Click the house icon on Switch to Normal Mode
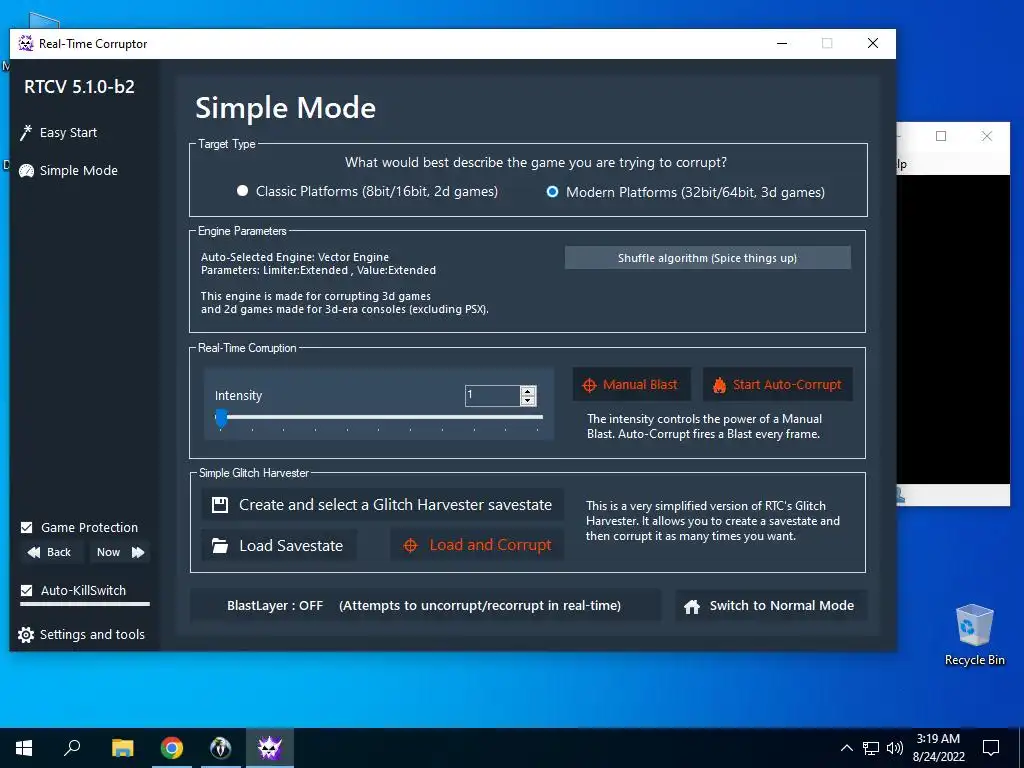1024x768 pixels. [692, 607]
